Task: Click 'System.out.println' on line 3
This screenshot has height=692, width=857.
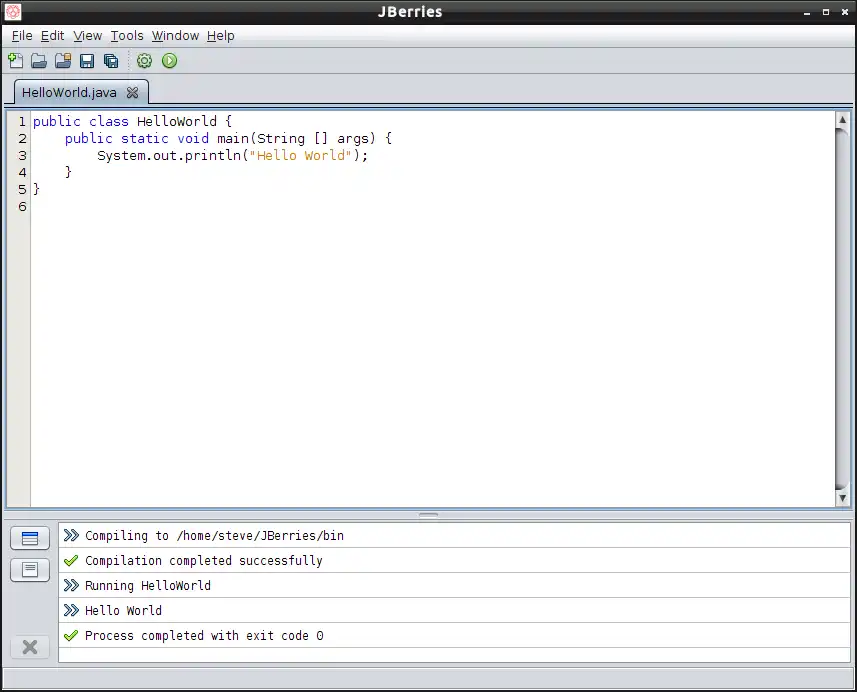Action: tap(169, 155)
